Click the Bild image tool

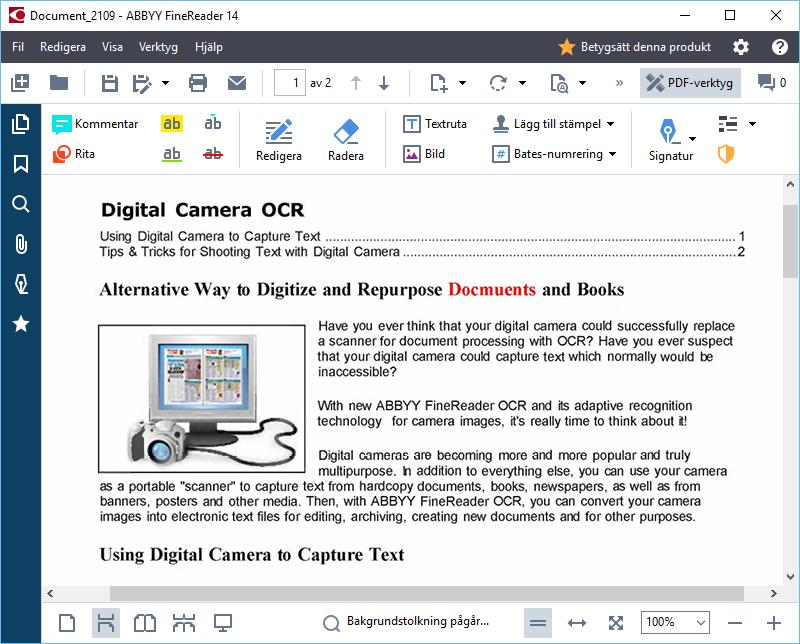coord(424,154)
